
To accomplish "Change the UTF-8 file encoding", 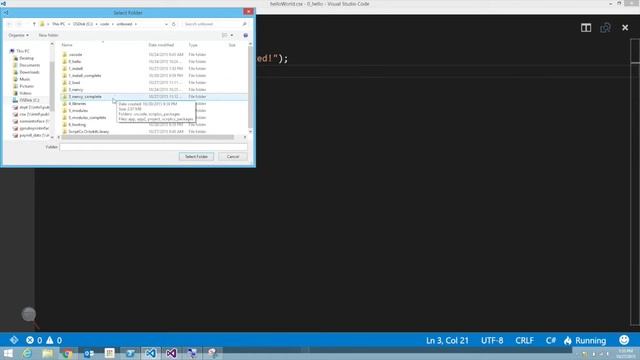I will (492, 340).
